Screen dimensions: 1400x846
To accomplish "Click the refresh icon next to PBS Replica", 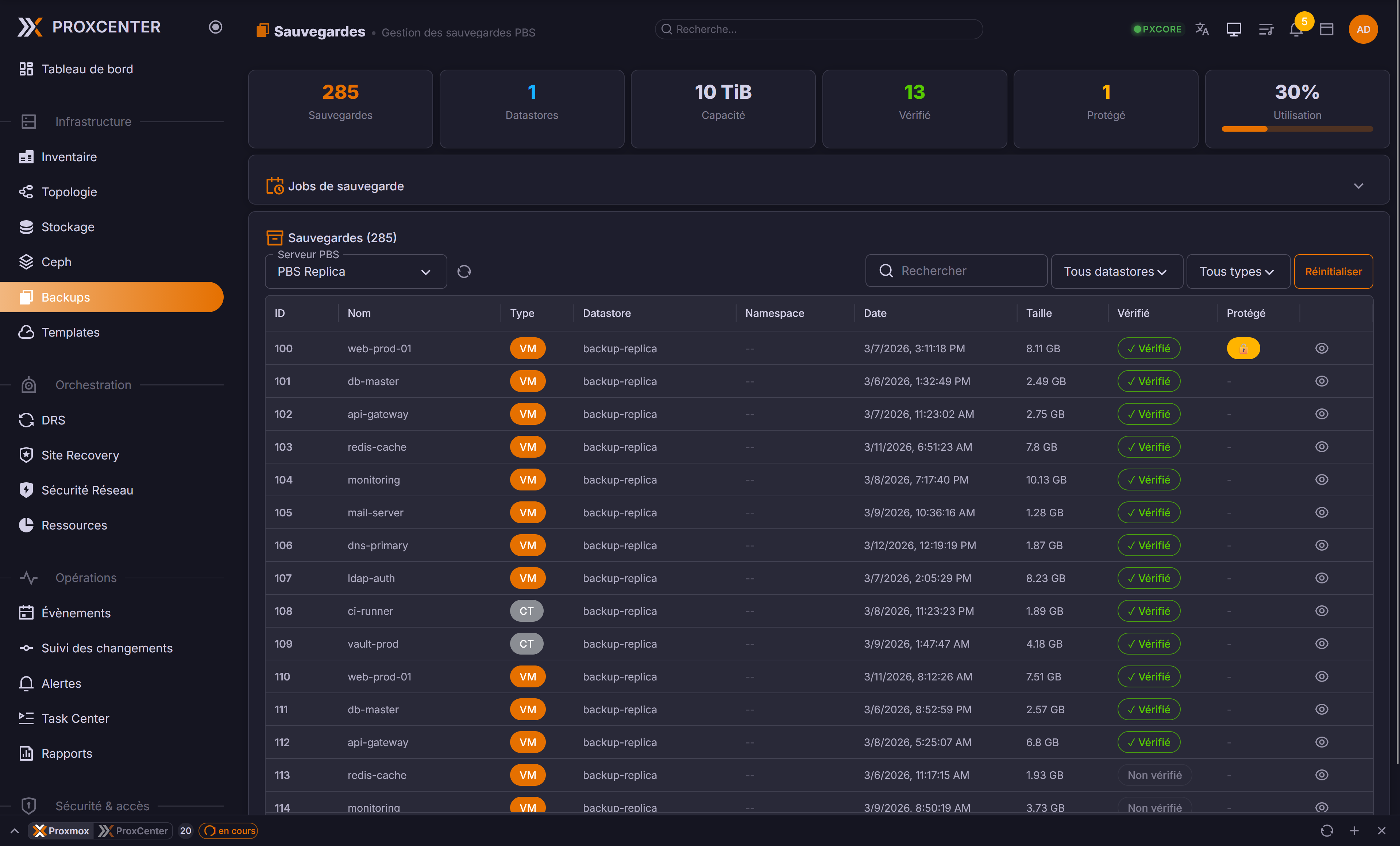I will 464,271.
